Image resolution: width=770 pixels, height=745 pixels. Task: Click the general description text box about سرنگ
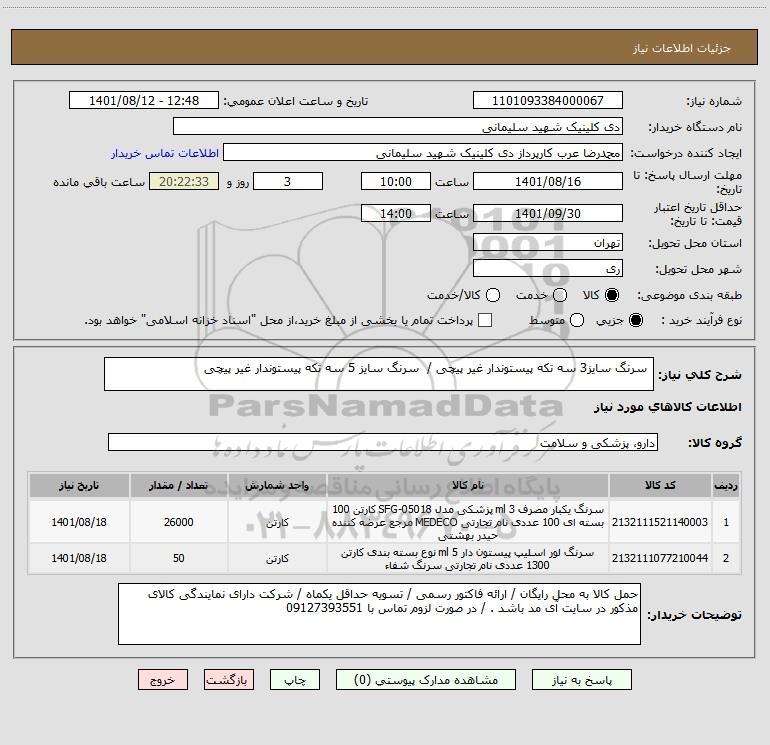click(x=379, y=374)
